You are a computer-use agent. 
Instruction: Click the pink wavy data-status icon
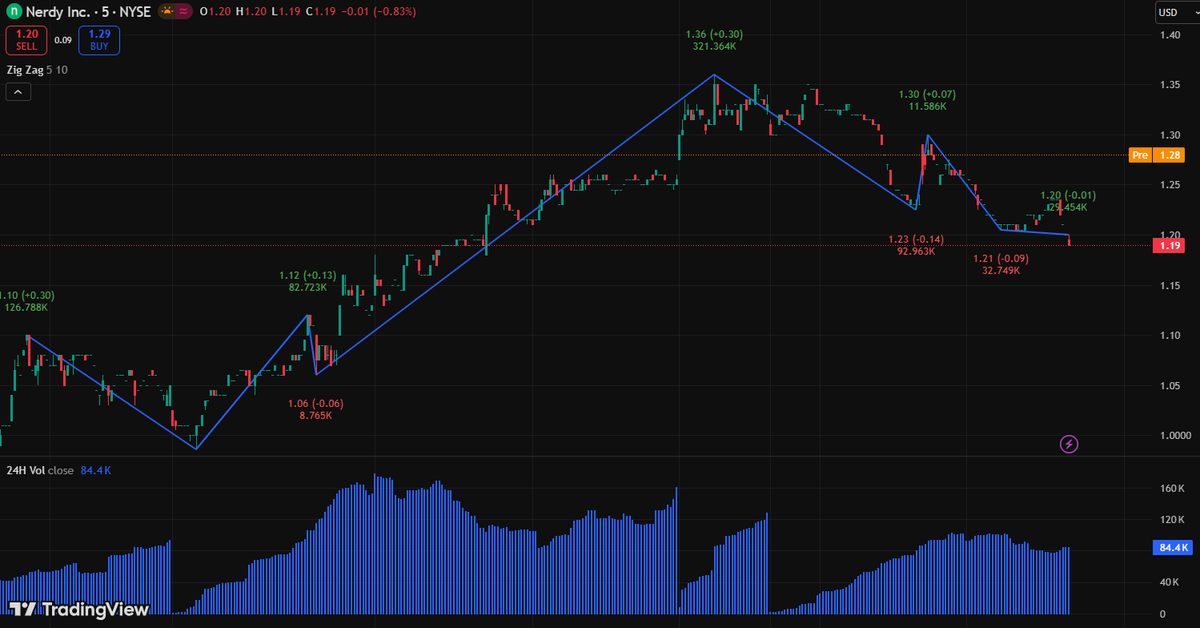[x=186, y=12]
